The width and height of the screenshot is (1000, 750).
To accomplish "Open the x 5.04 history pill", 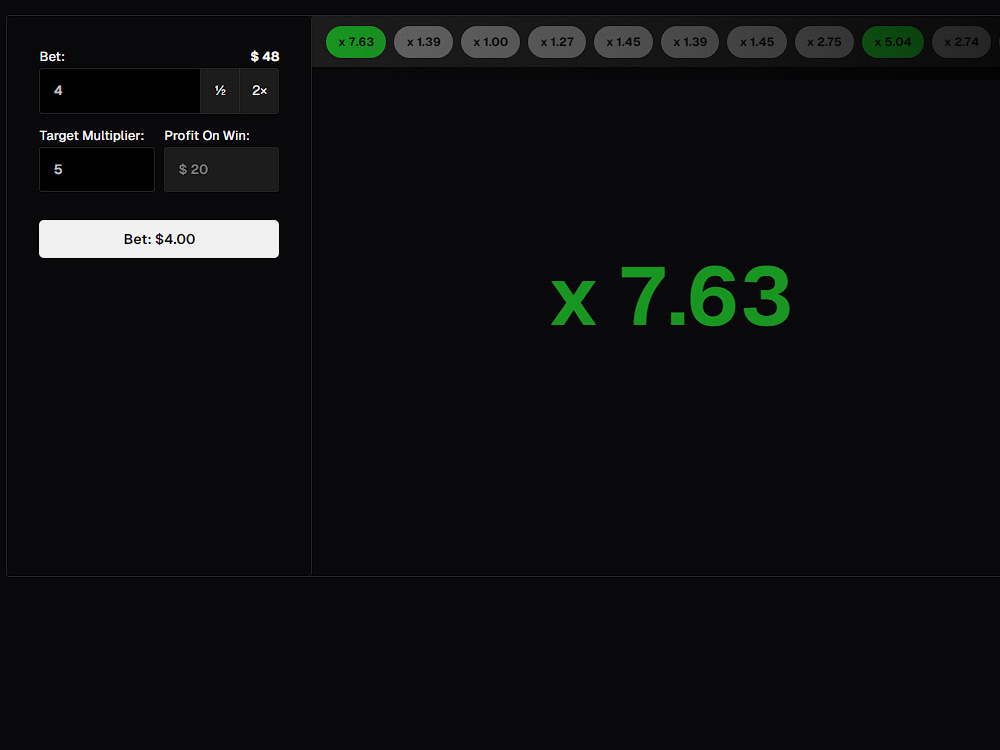I will (893, 42).
